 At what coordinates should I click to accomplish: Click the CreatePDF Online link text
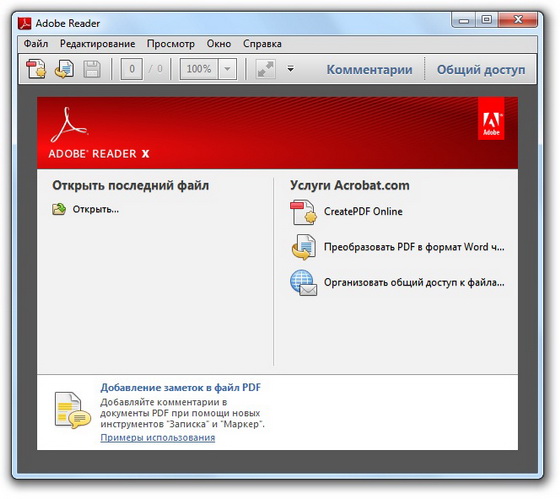363,211
